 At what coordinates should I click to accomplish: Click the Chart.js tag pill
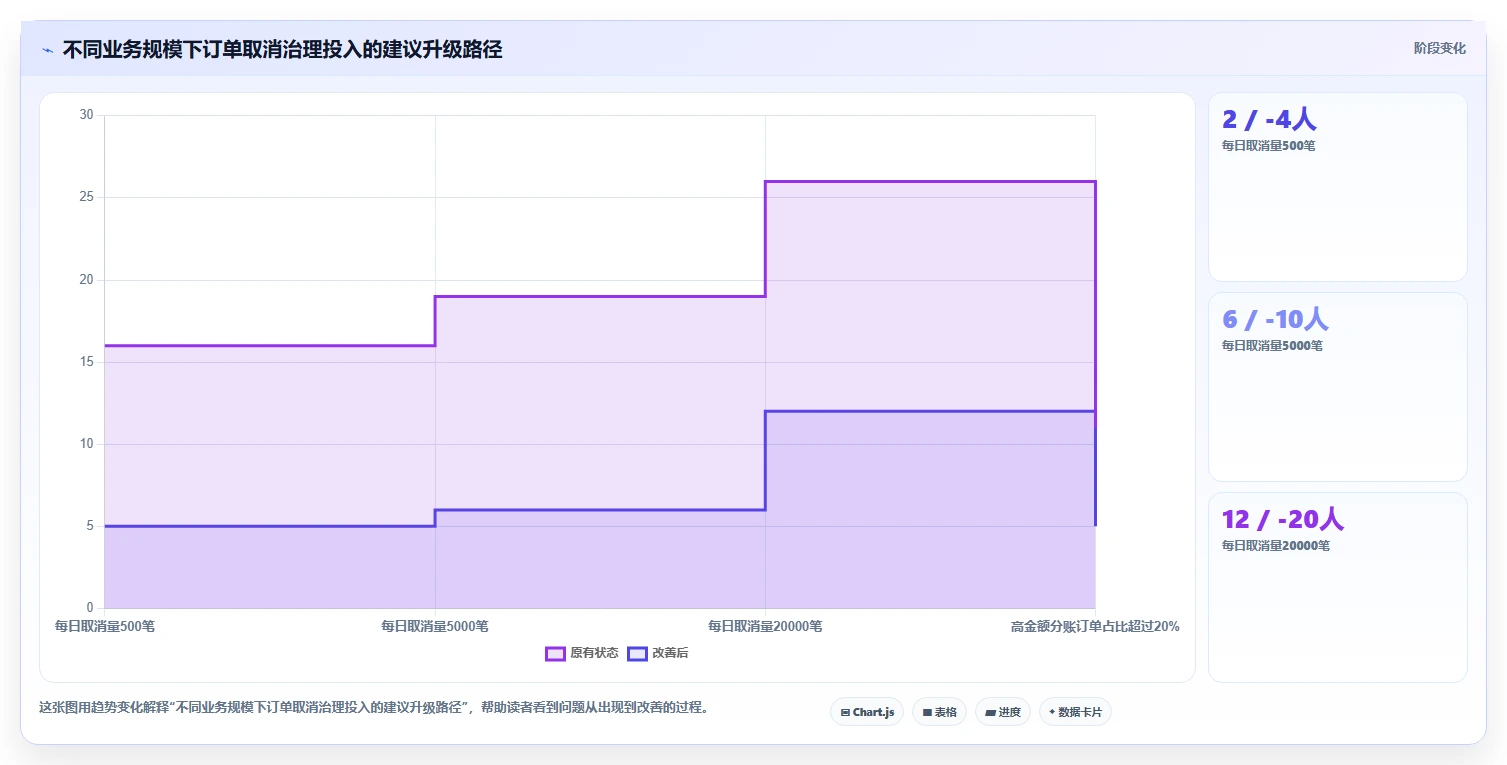pyautogui.click(x=867, y=712)
